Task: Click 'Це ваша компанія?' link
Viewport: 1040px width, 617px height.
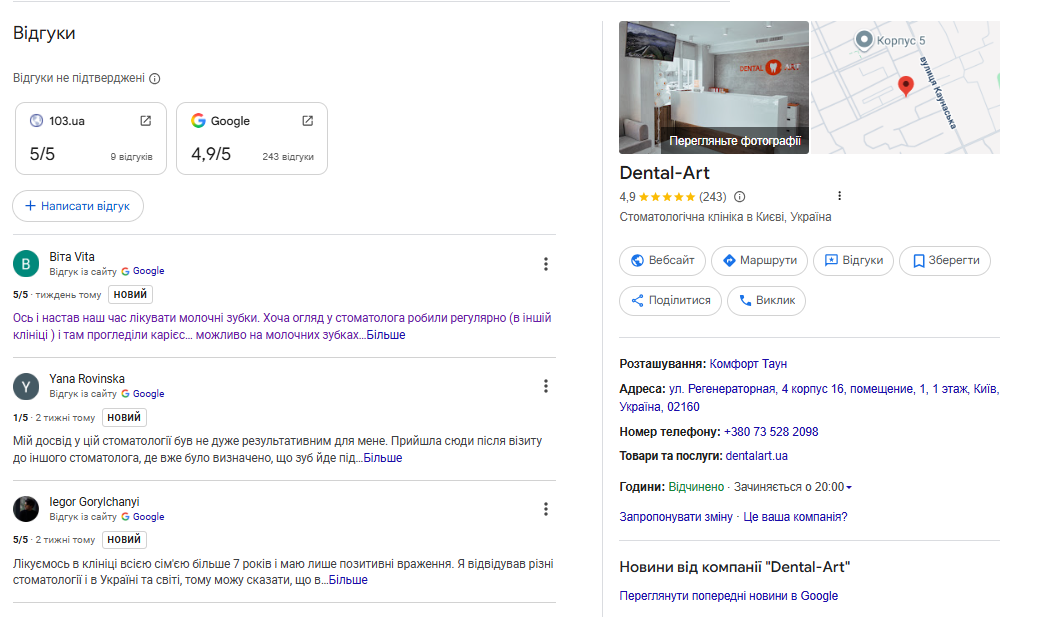Action: click(x=795, y=517)
